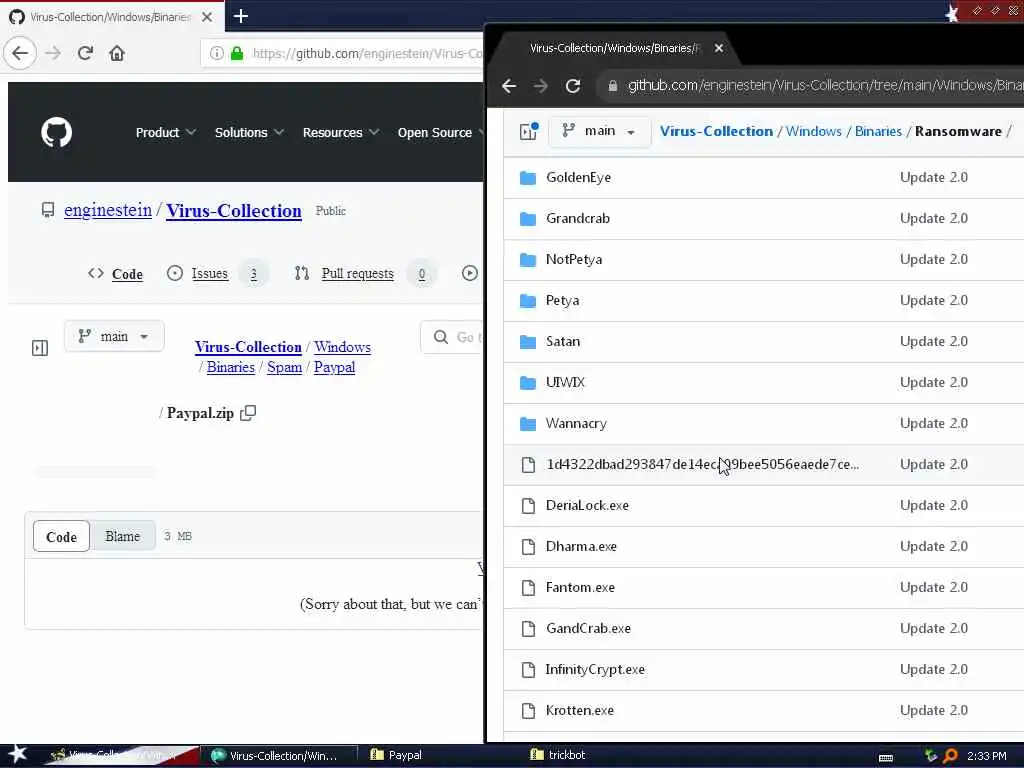Open the GoldenEye folder
1024x768 pixels.
click(578, 178)
